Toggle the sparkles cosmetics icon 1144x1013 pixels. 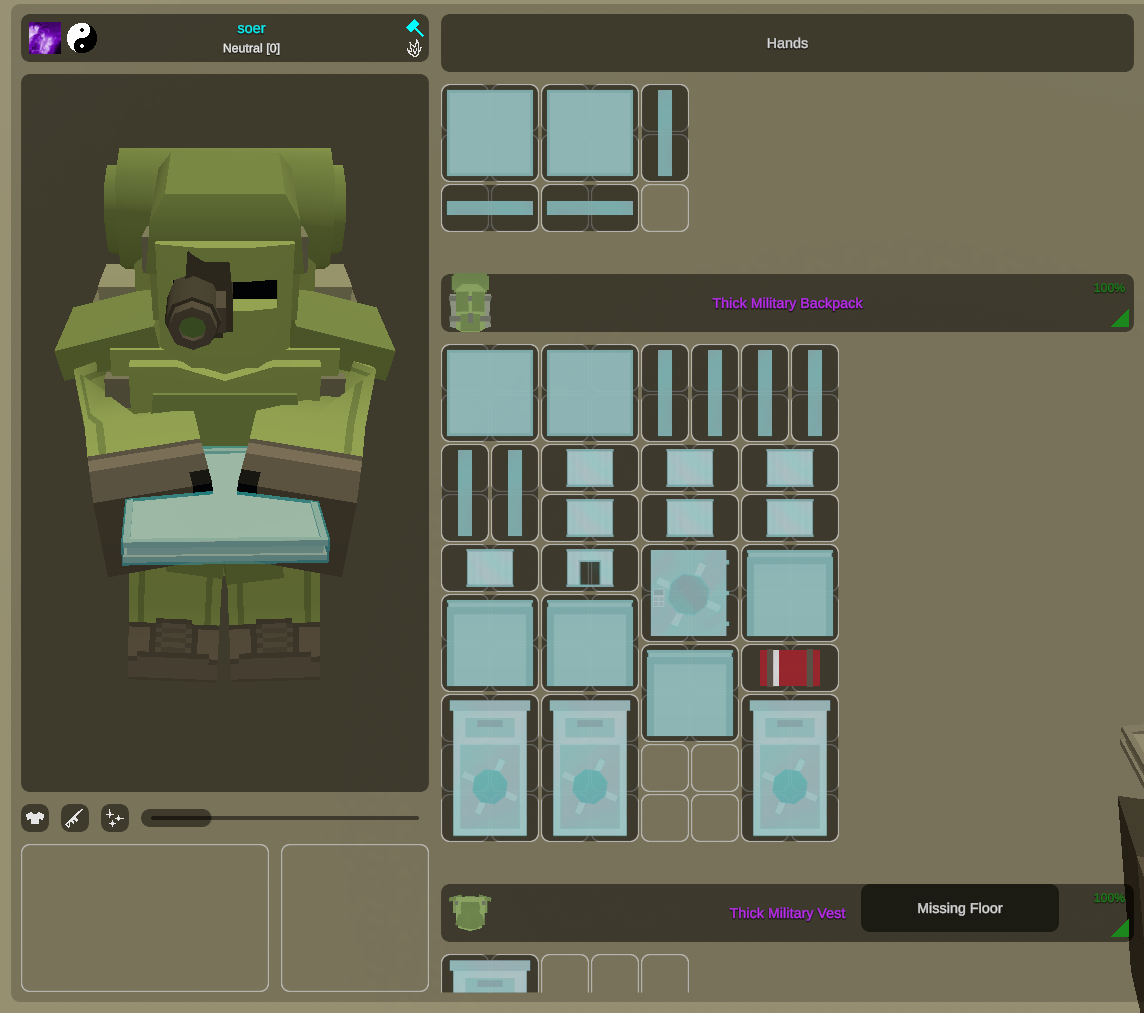coord(115,817)
